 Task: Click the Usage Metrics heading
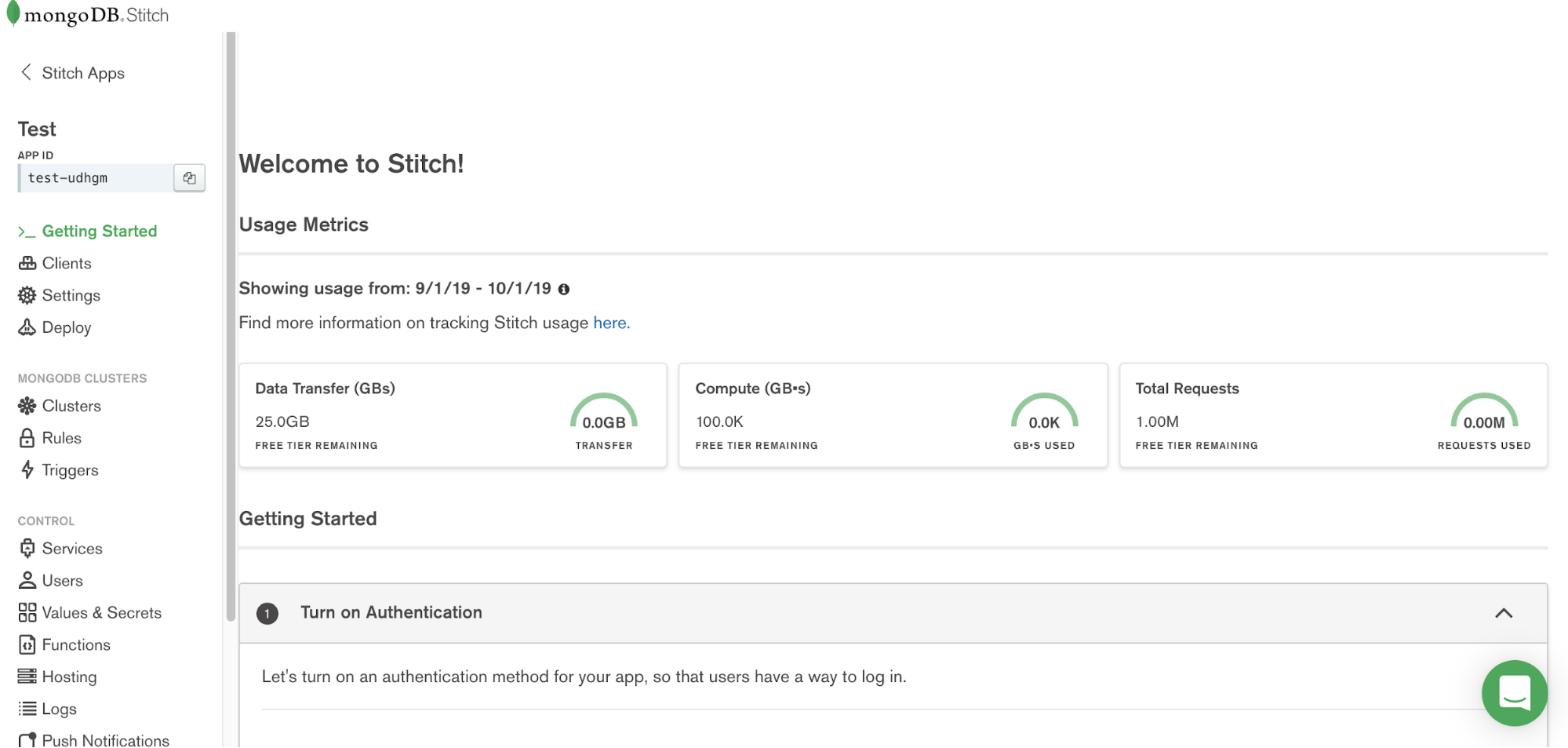click(304, 224)
